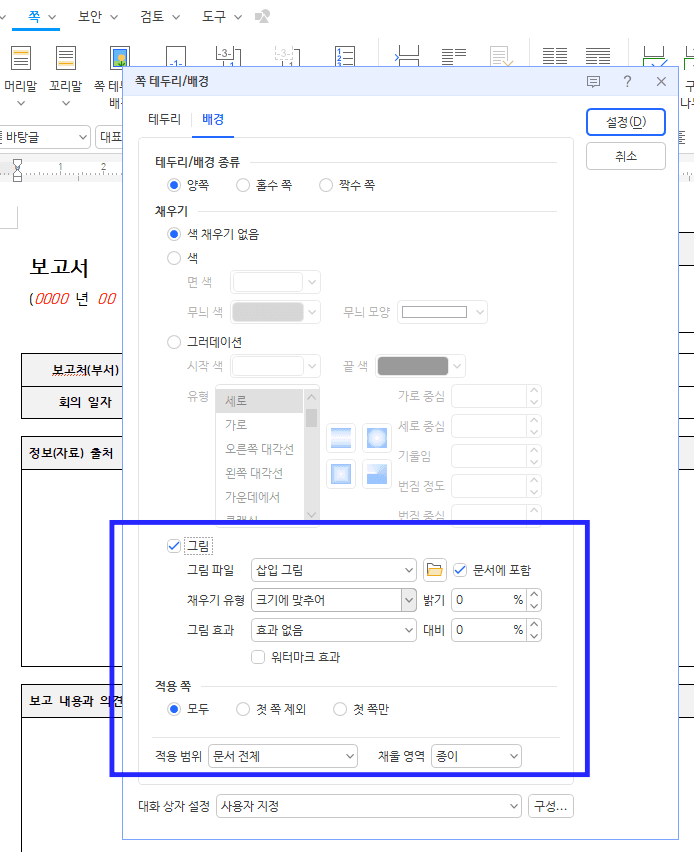Select 오른쪽 대각선 gradient type
694x852 pixels.
tap(260, 449)
